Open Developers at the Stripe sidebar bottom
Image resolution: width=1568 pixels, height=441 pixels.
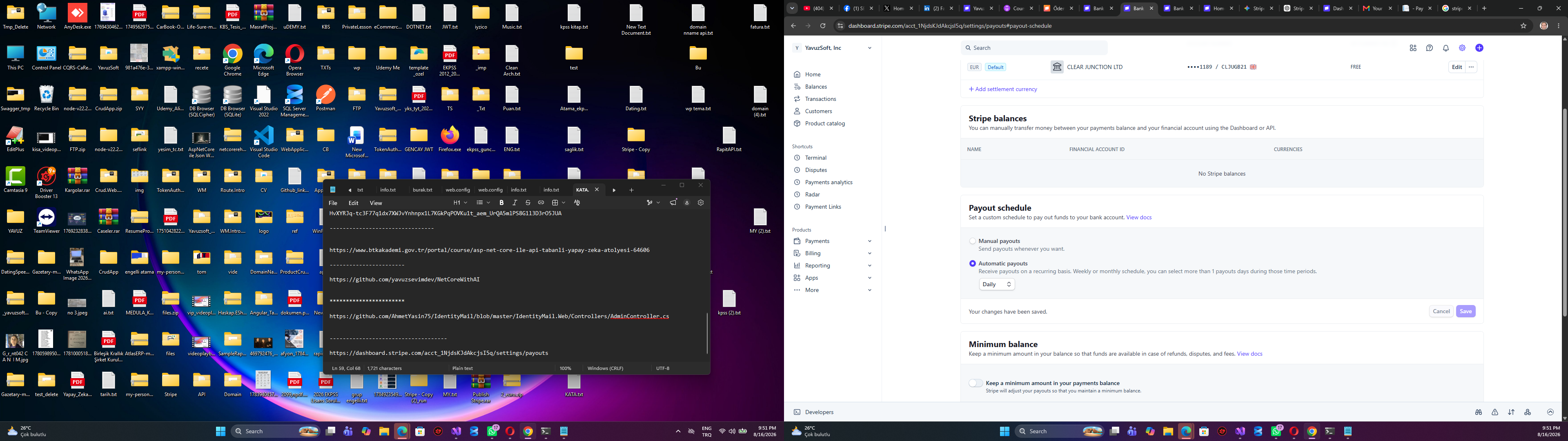click(813, 412)
